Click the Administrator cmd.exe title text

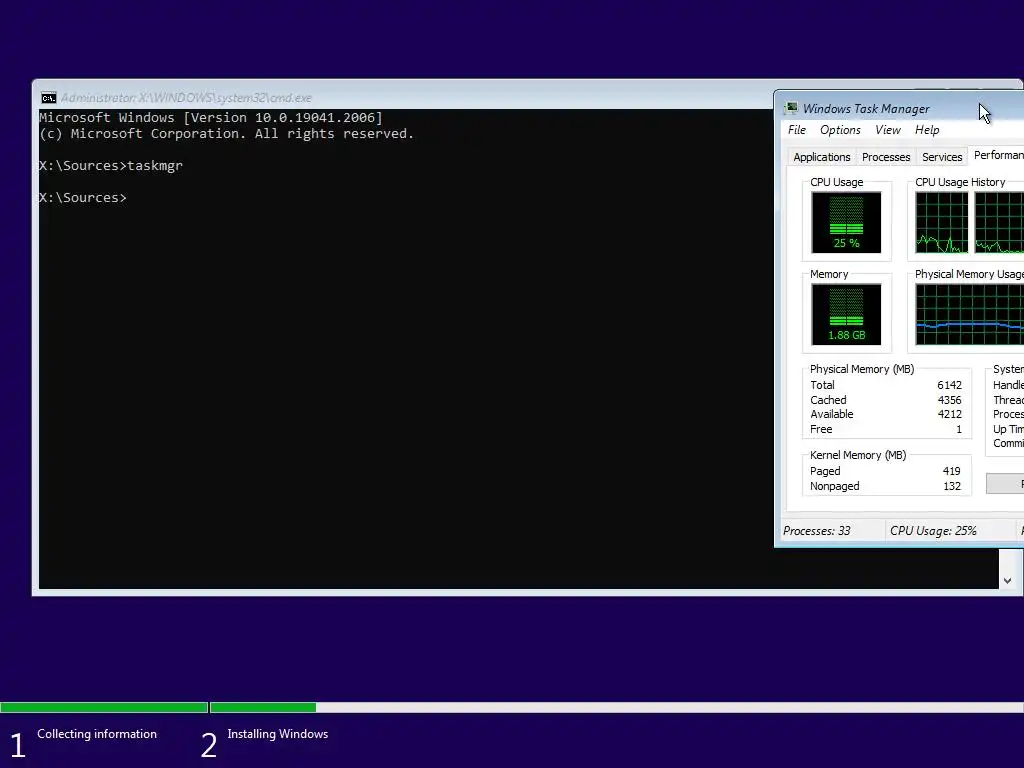pos(186,98)
